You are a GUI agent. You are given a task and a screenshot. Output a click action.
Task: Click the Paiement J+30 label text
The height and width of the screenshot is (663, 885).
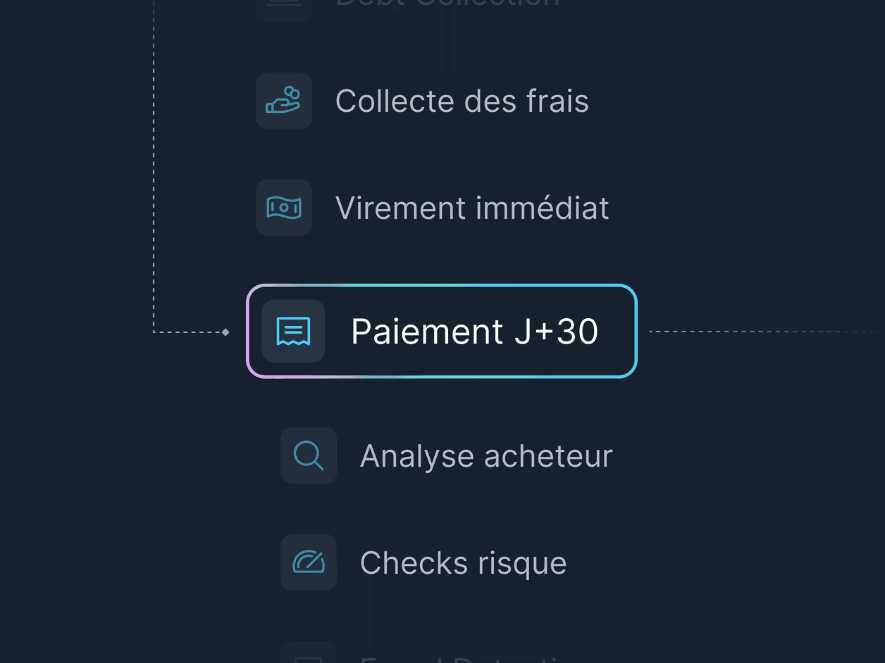click(474, 331)
